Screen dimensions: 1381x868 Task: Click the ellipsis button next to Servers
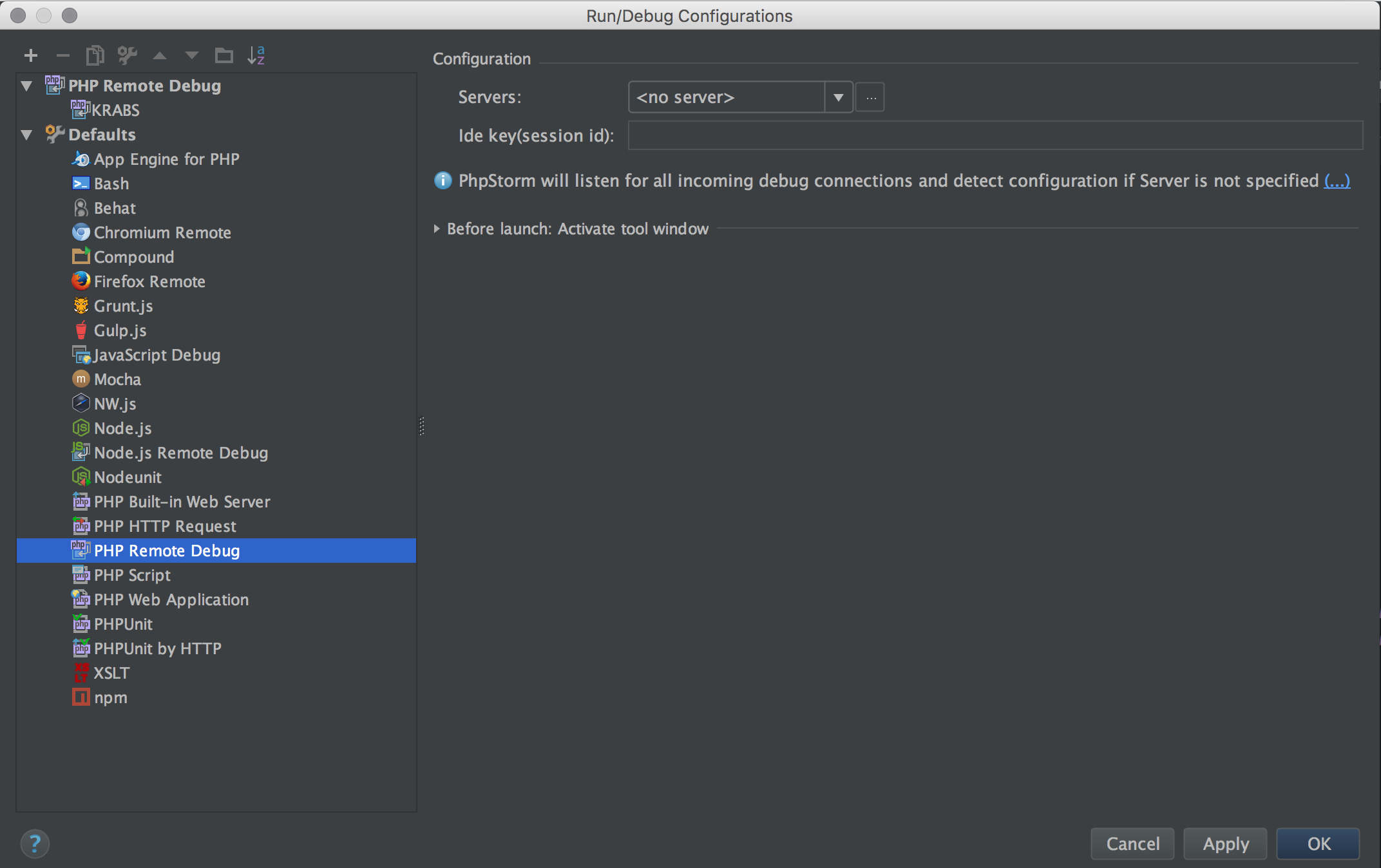click(x=870, y=97)
